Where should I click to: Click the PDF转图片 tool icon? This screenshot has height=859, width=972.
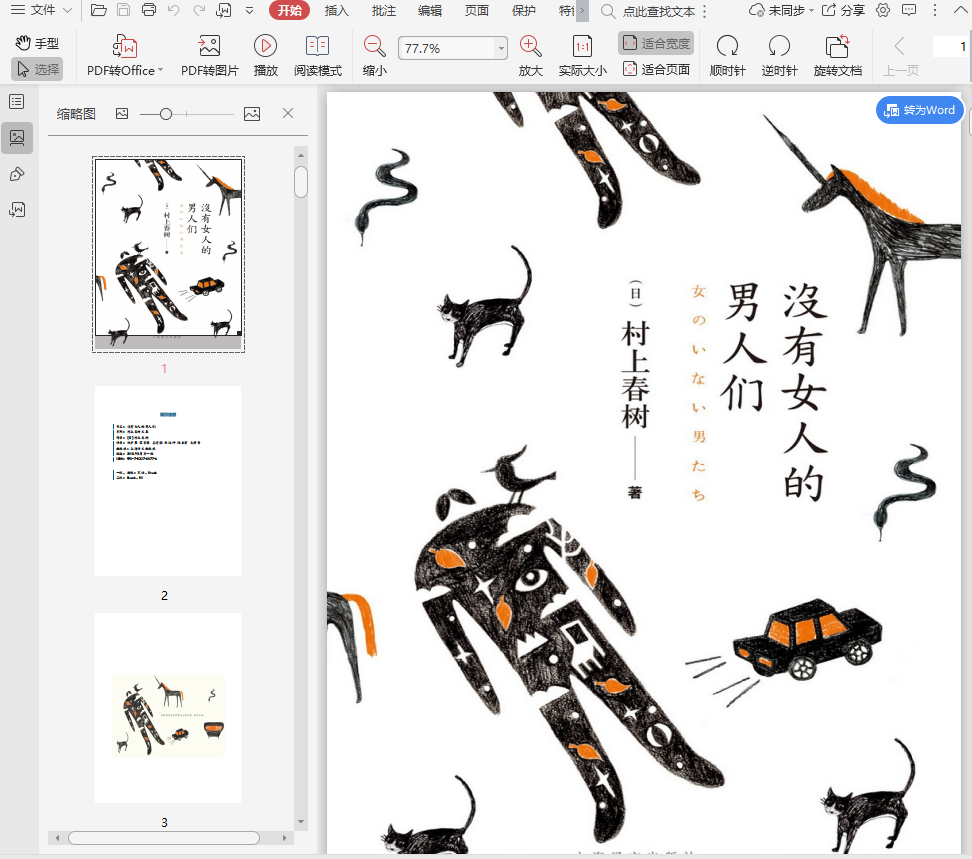click(x=209, y=47)
